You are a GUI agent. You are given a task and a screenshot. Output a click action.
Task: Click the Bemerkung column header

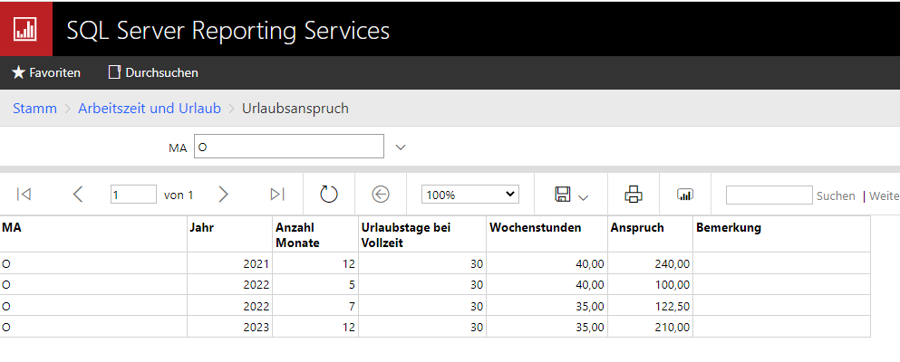click(782, 234)
